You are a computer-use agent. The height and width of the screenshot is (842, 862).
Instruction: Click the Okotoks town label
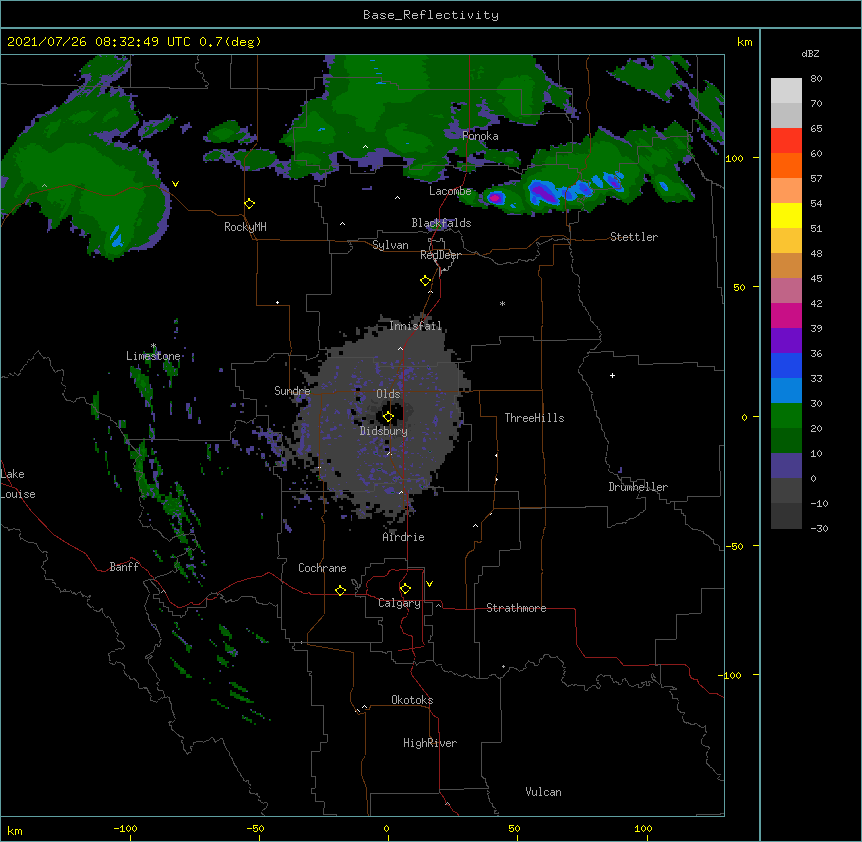point(412,700)
